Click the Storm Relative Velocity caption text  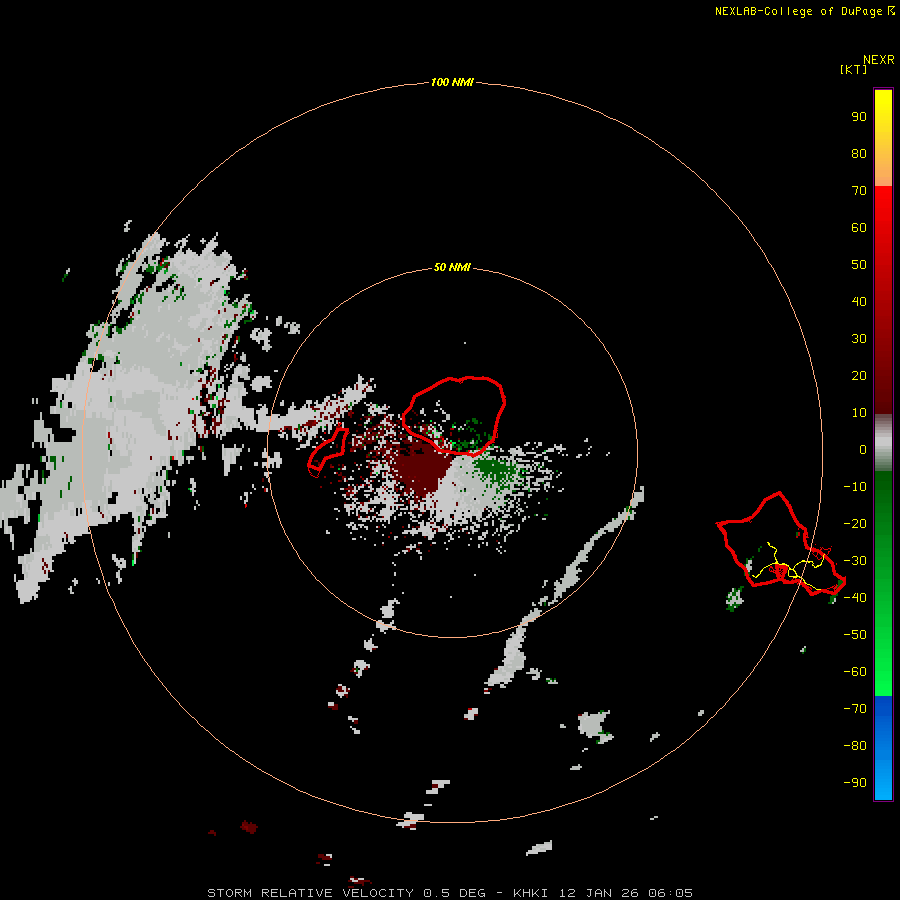[x=449, y=893]
